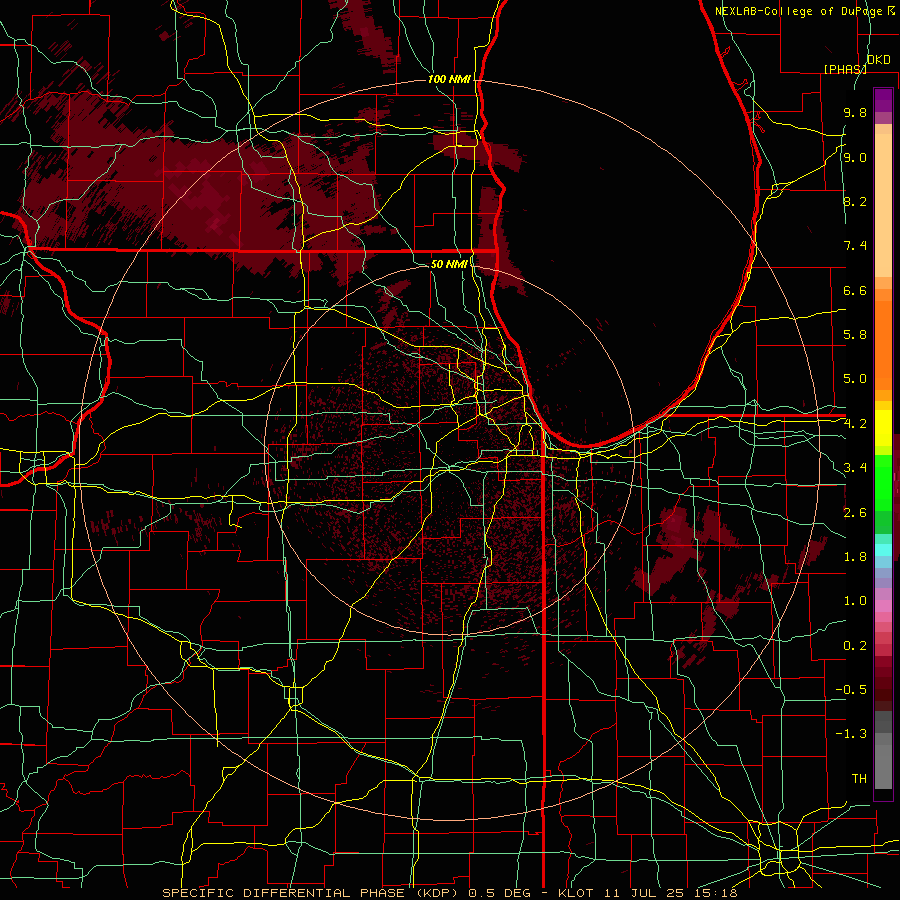Click the -0.5 value on color scale
This screenshot has height=900, width=900.
coord(851,690)
